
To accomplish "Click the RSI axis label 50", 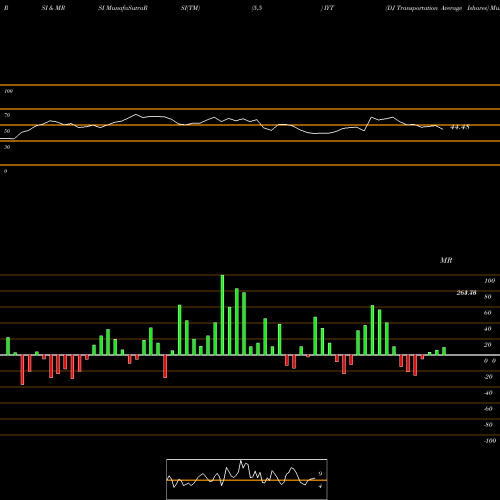I will (x=7, y=131).
